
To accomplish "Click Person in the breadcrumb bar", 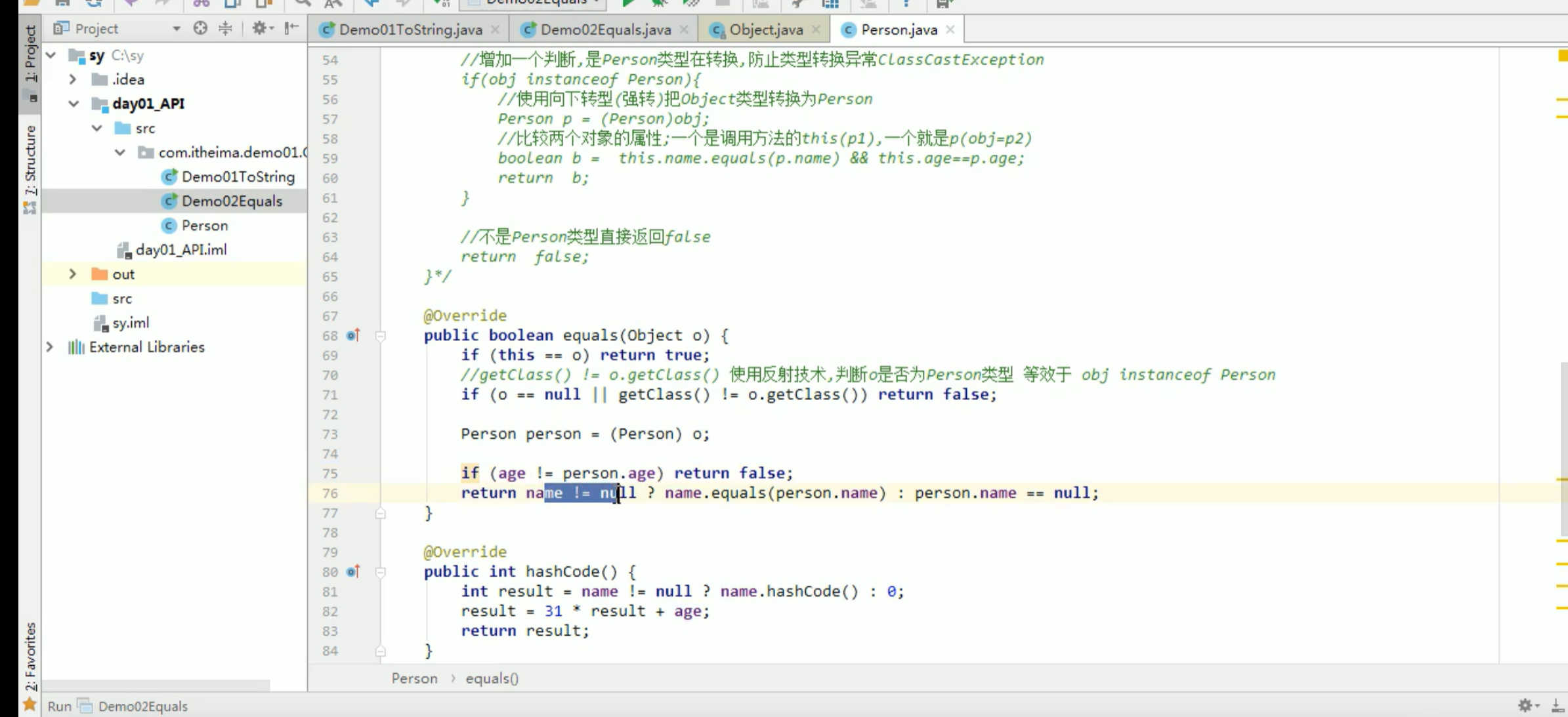I will point(414,678).
